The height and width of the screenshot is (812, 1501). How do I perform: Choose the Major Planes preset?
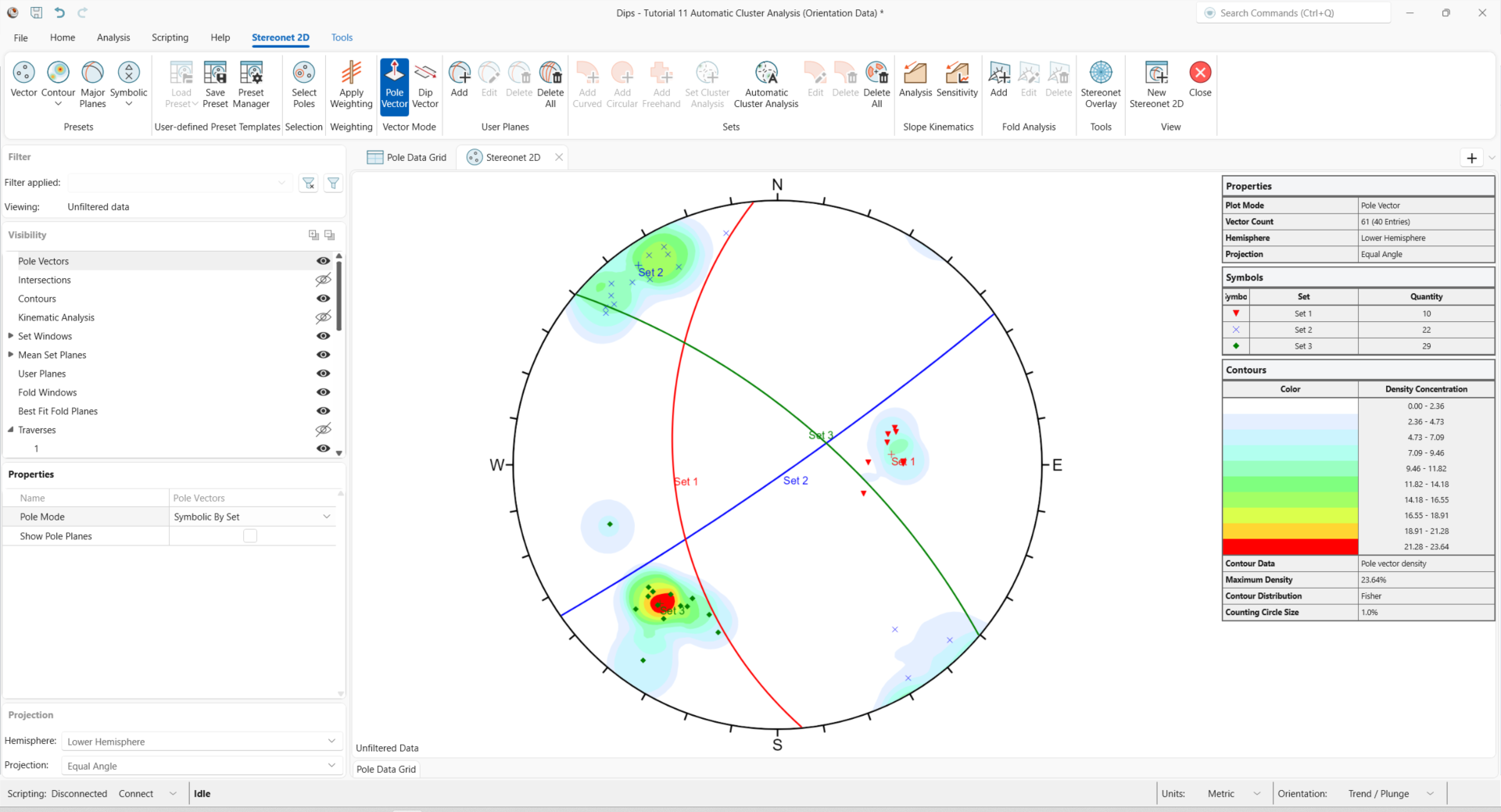(92, 84)
